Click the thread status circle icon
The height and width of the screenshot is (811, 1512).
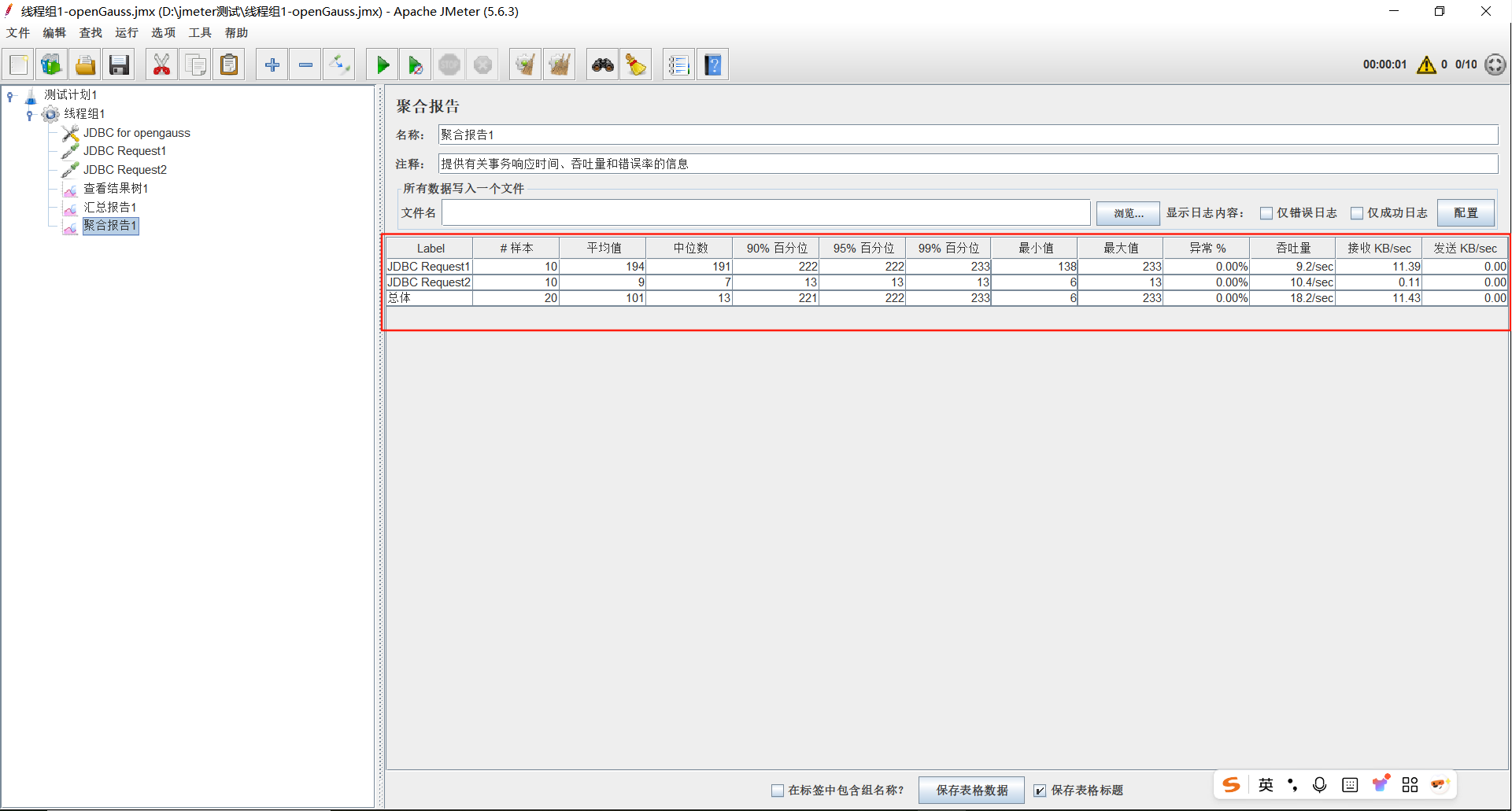[1495, 65]
